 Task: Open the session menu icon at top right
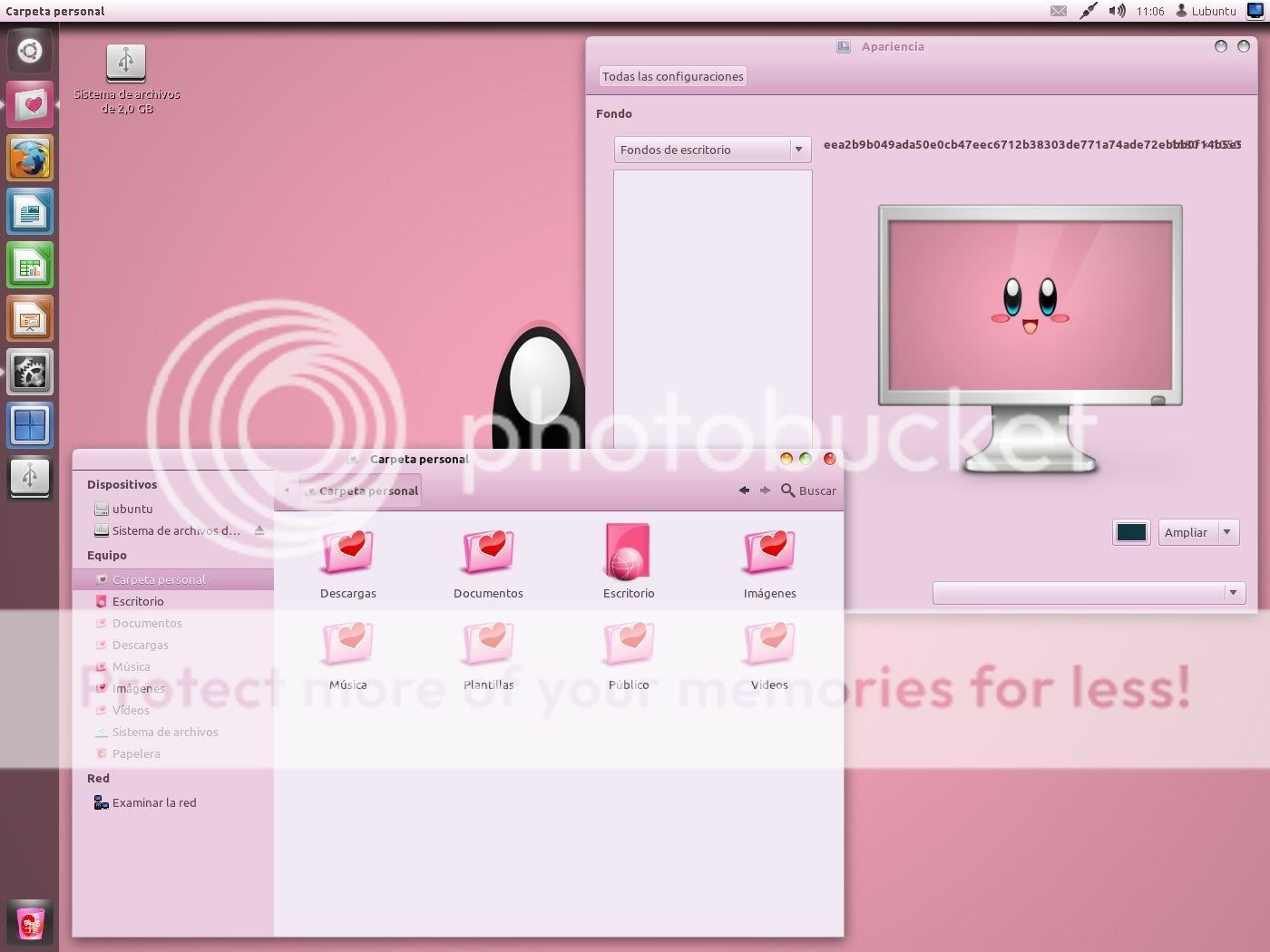point(1255,11)
